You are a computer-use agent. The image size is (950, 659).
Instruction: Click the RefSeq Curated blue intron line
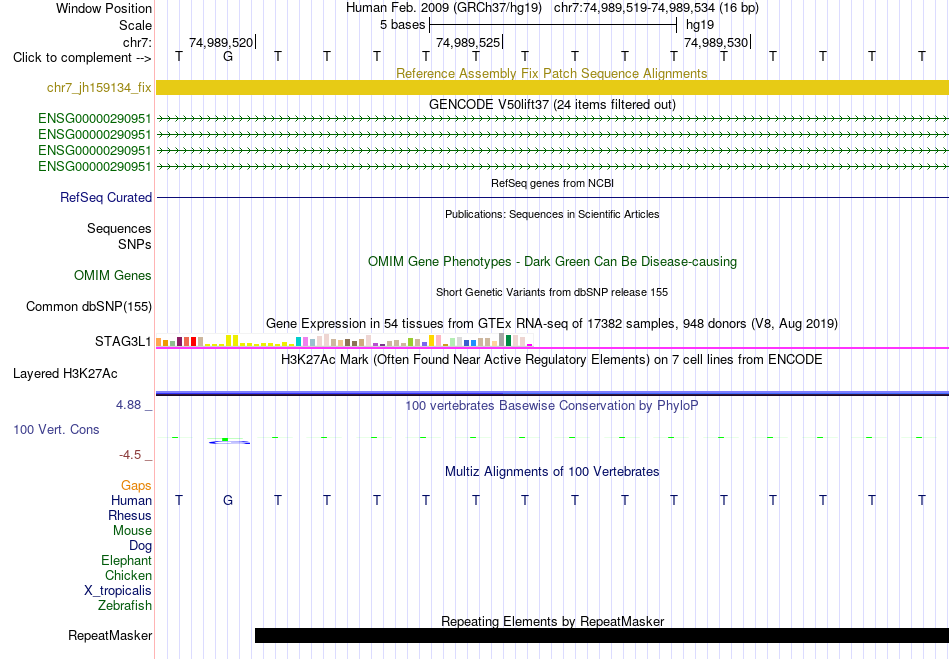(552, 197)
